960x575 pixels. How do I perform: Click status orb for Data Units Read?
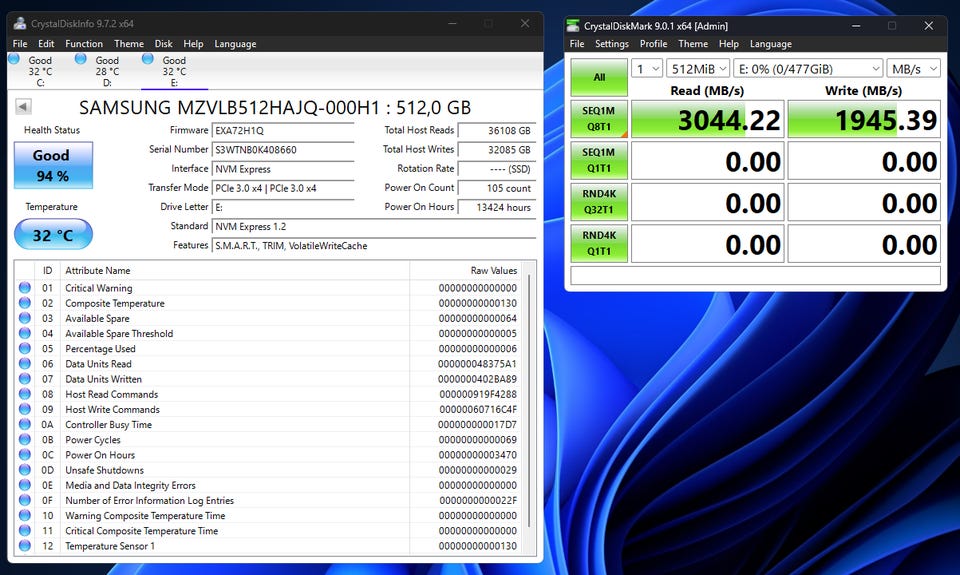point(24,363)
